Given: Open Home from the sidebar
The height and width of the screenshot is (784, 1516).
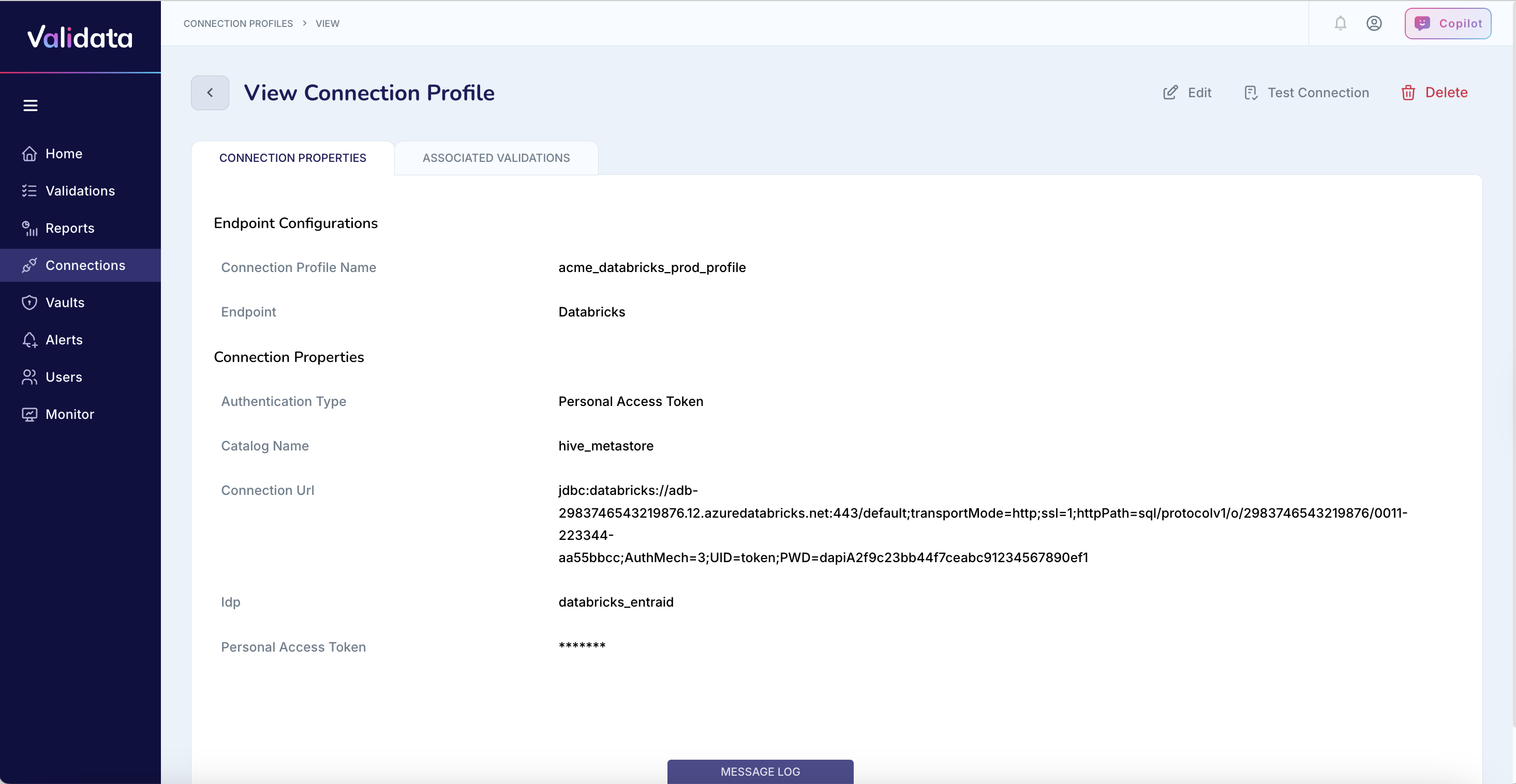Looking at the screenshot, I should click(x=64, y=154).
